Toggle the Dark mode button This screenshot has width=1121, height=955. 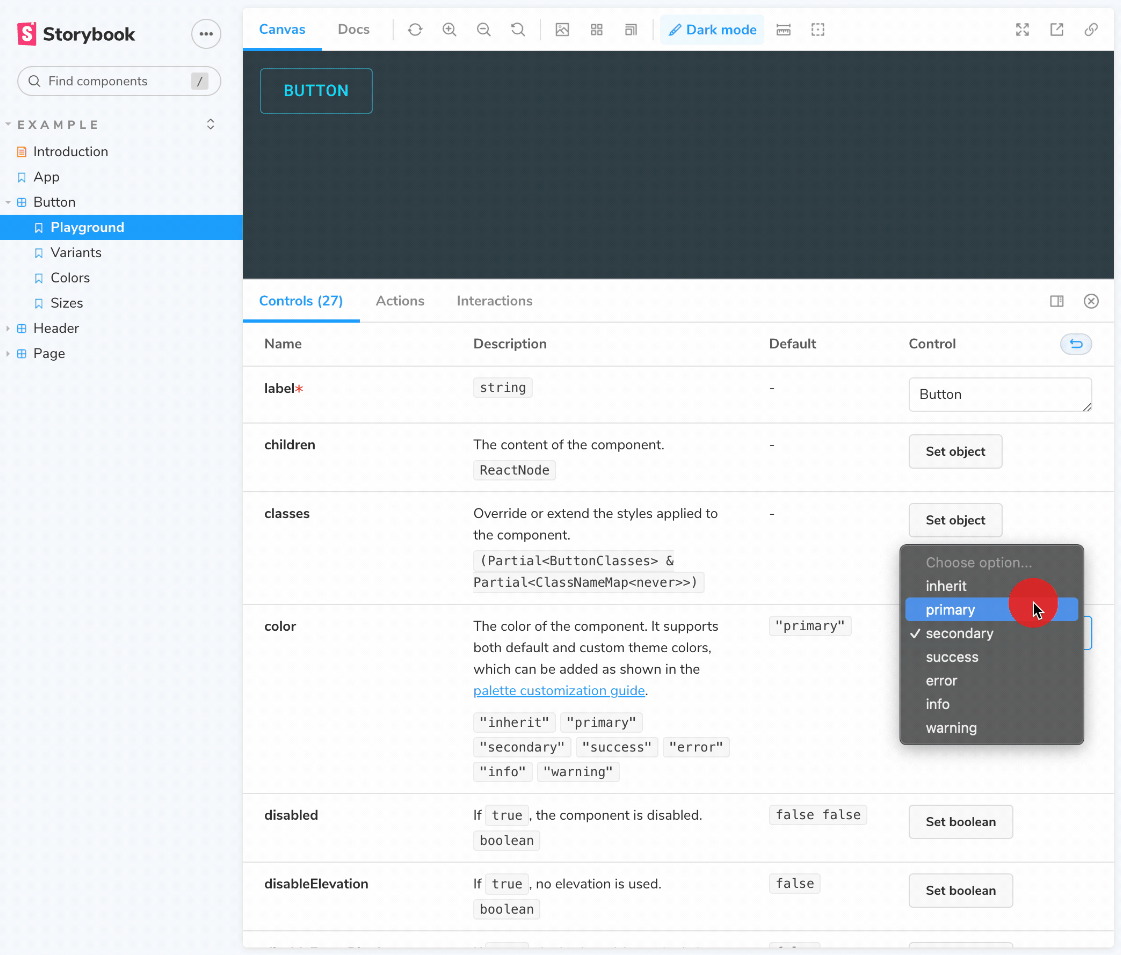(711, 30)
